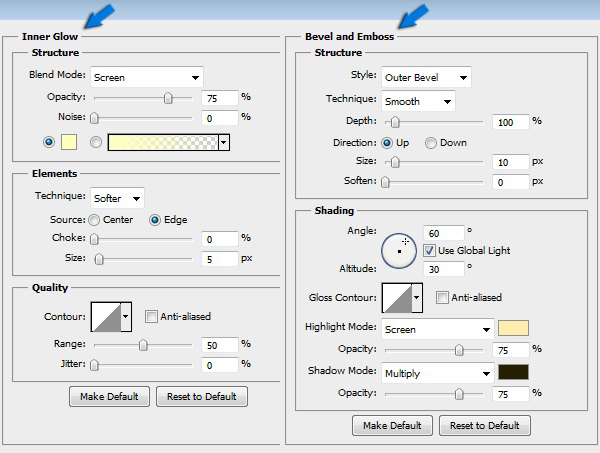Select the gradient glow radio button
Viewport: 600px width, 453px height.
[96, 142]
